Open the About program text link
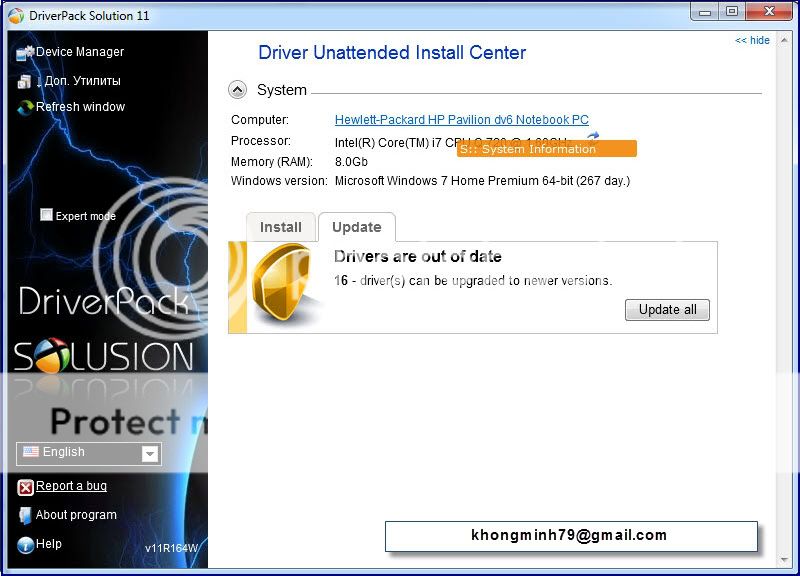 (76, 515)
